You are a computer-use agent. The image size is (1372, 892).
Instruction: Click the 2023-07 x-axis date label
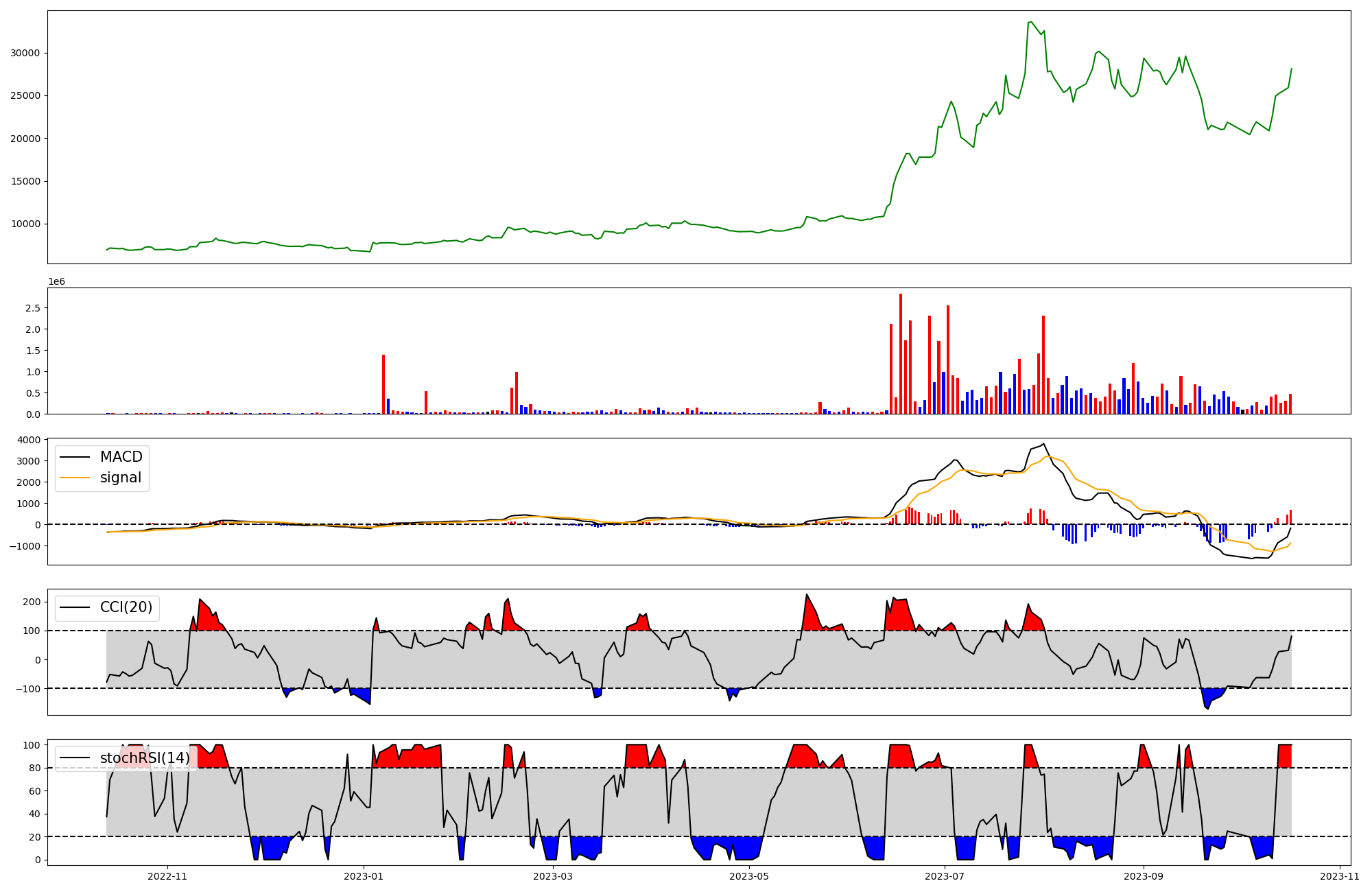(x=945, y=876)
